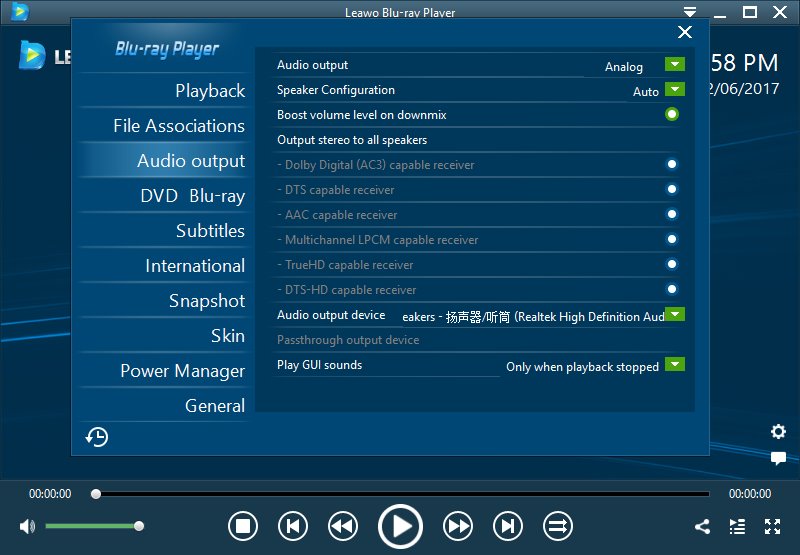Click the rewind button
This screenshot has width=800, height=555.
click(x=342, y=526)
